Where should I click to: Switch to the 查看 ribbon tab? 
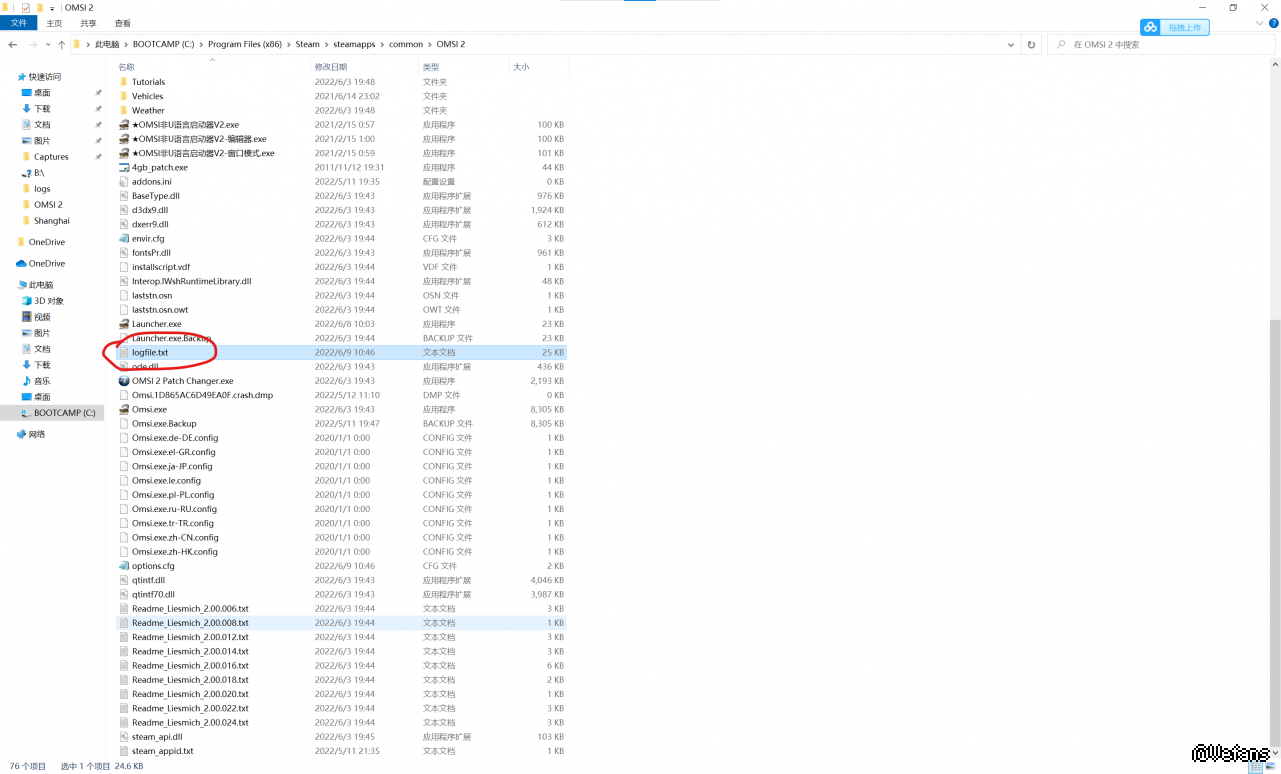122,23
